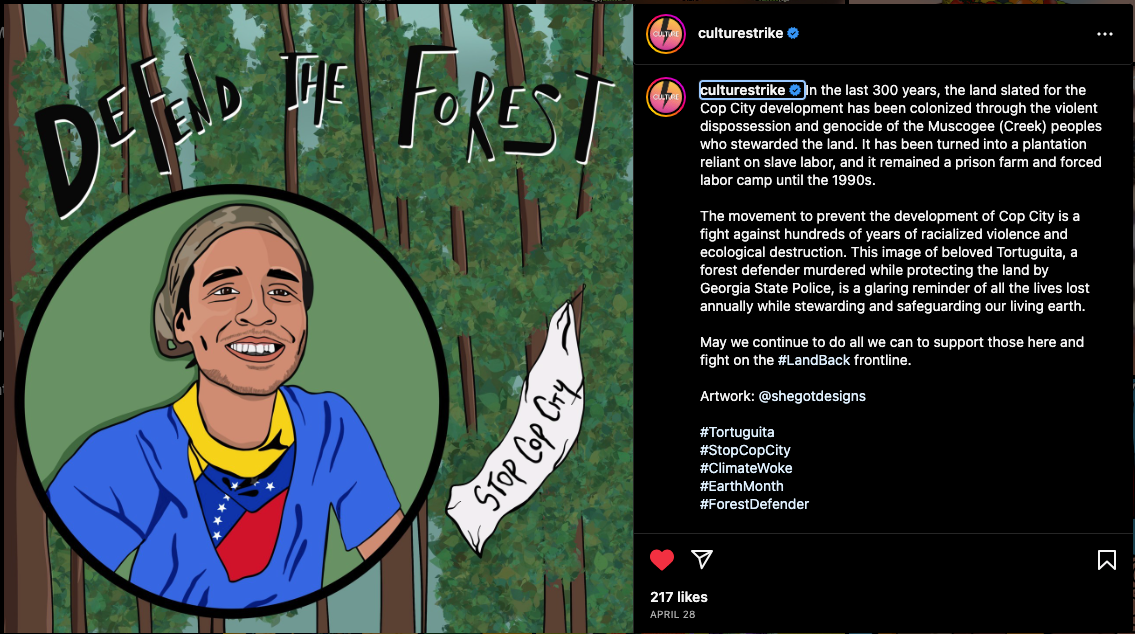Open the #Tortuguita hashtag
1135x634 pixels.
(x=737, y=432)
